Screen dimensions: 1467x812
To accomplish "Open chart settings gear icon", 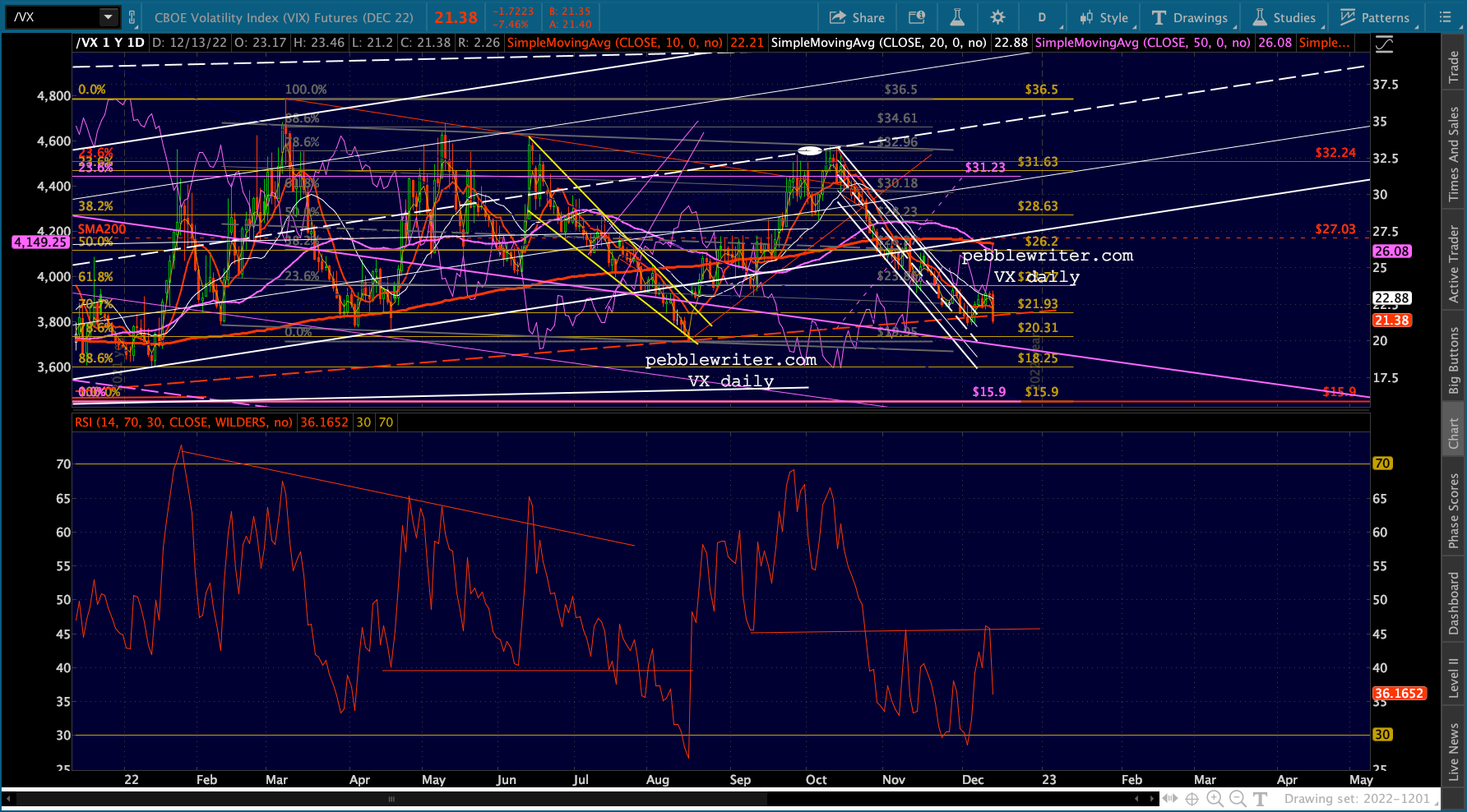I will point(997,17).
